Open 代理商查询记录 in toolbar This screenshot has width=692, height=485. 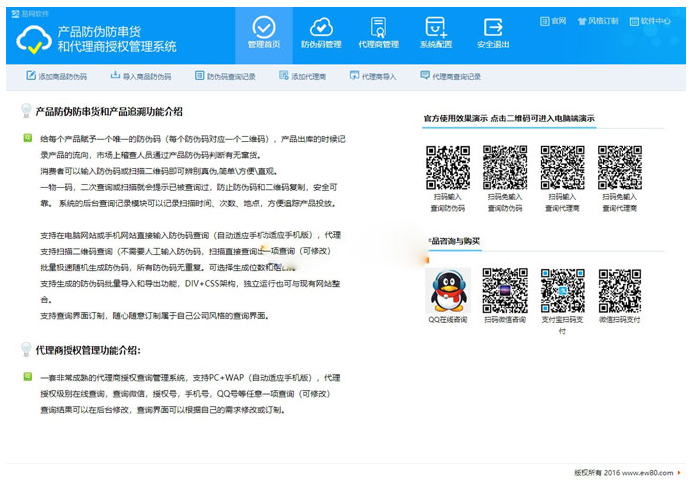[x=450, y=76]
